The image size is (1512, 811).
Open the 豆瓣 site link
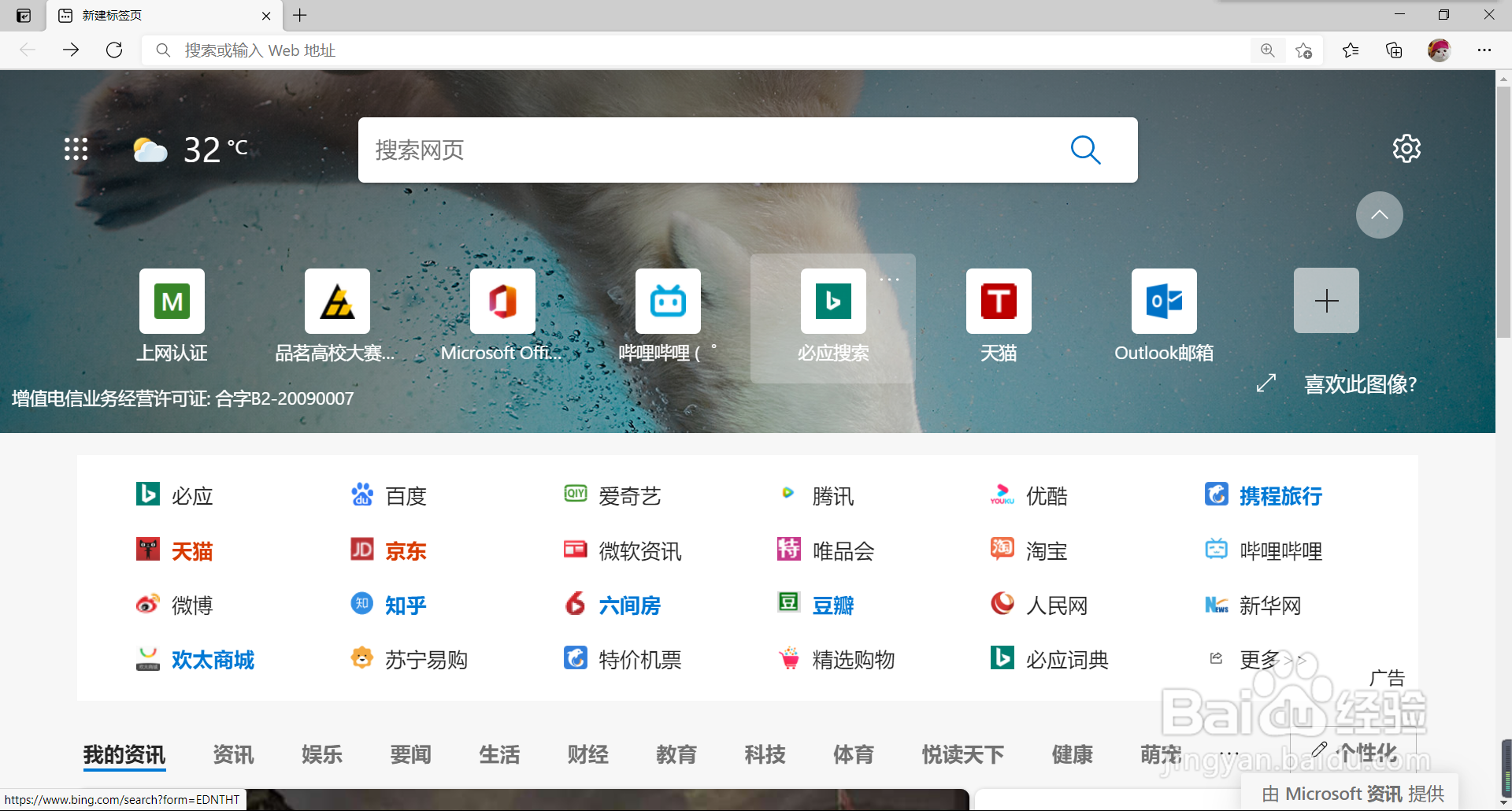(x=816, y=605)
